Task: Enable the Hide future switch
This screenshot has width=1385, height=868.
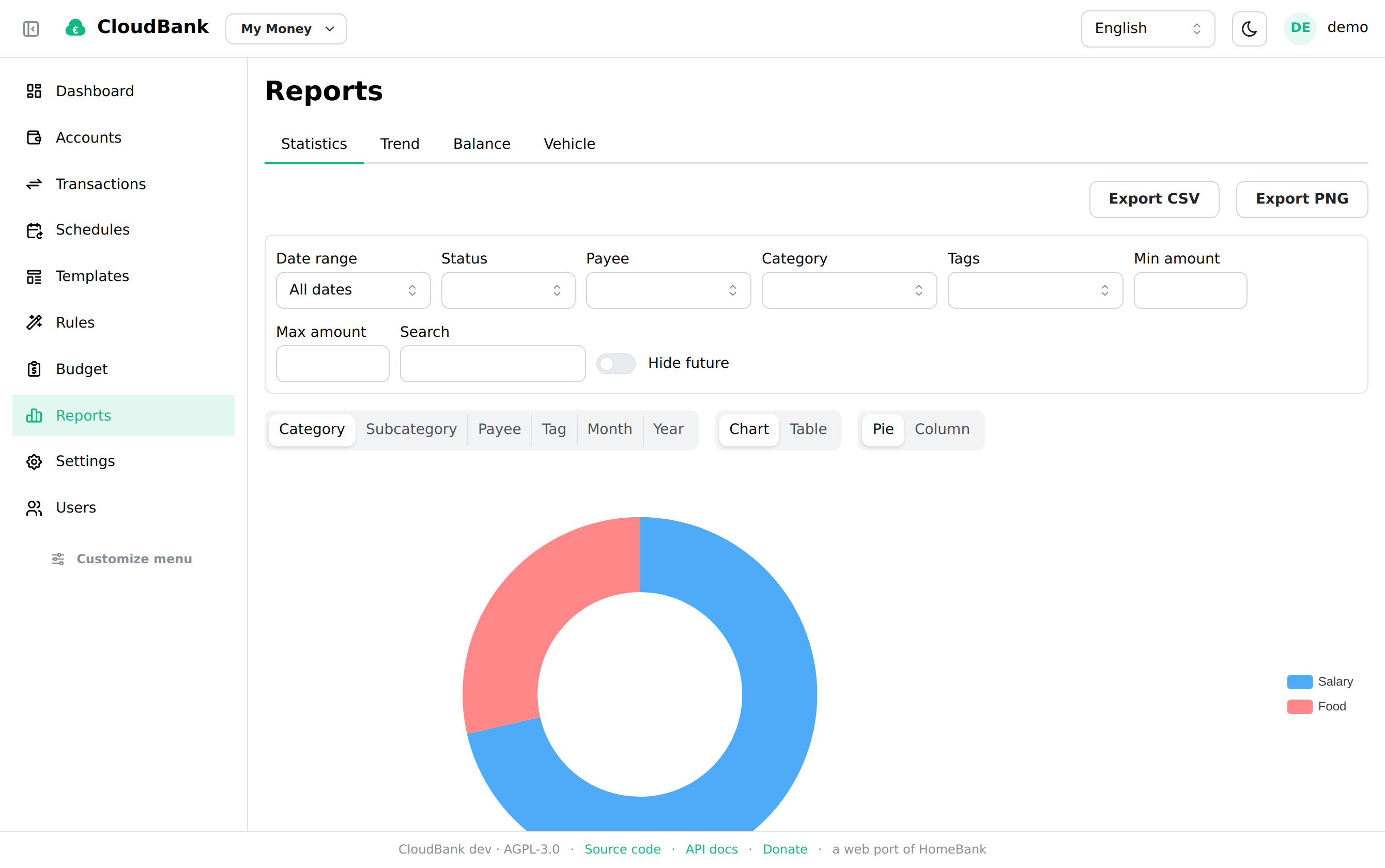Action: tap(615, 363)
